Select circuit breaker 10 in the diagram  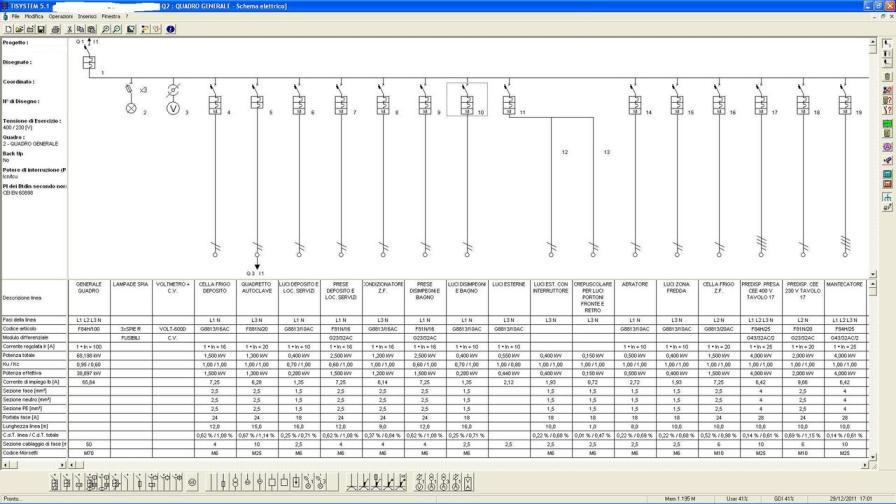click(x=466, y=101)
